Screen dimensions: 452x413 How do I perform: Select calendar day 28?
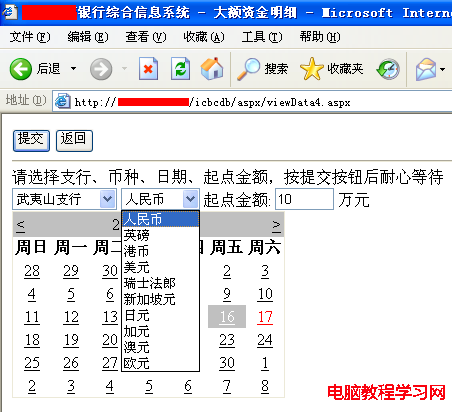pos(32,271)
